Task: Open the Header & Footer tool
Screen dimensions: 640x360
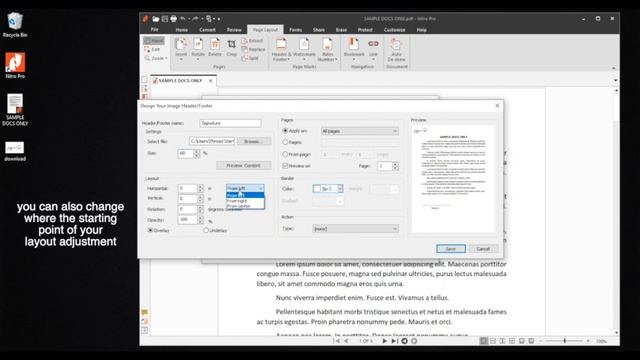Action: (281, 49)
